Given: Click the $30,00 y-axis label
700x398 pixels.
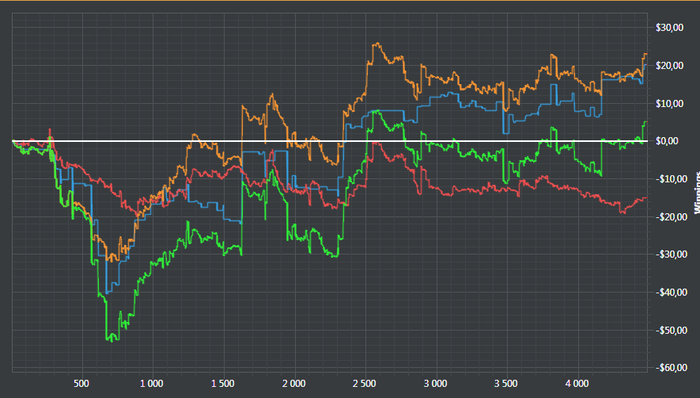Looking at the screenshot, I should [669, 28].
